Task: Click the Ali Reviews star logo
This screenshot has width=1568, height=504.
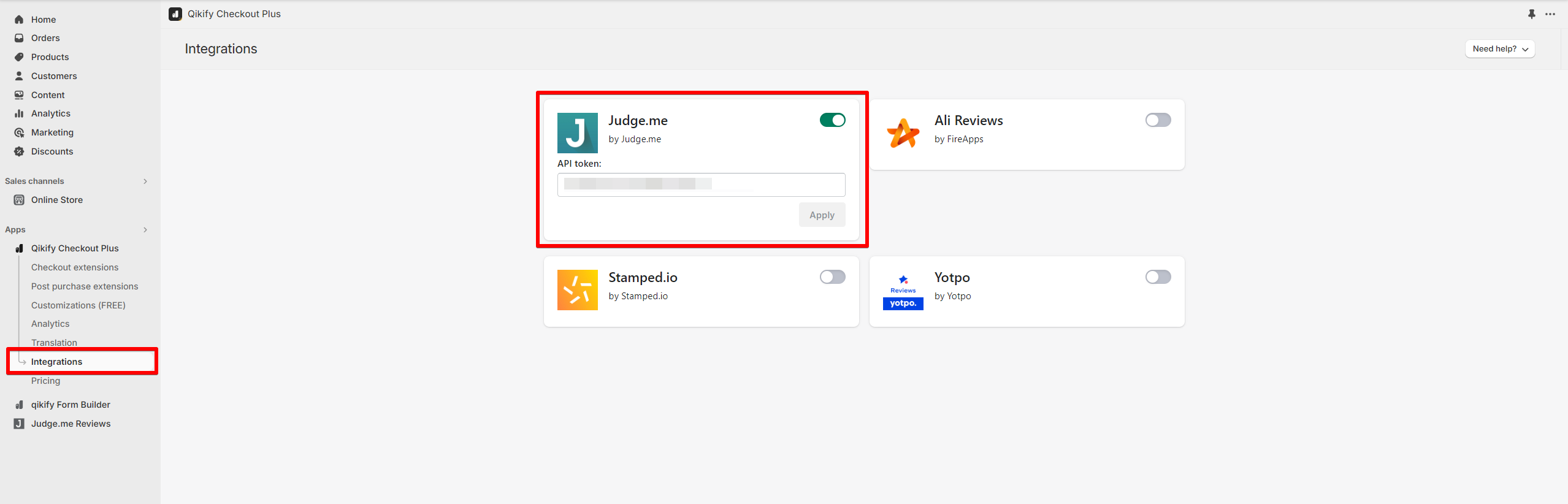Action: pyautogui.click(x=903, y=133)
